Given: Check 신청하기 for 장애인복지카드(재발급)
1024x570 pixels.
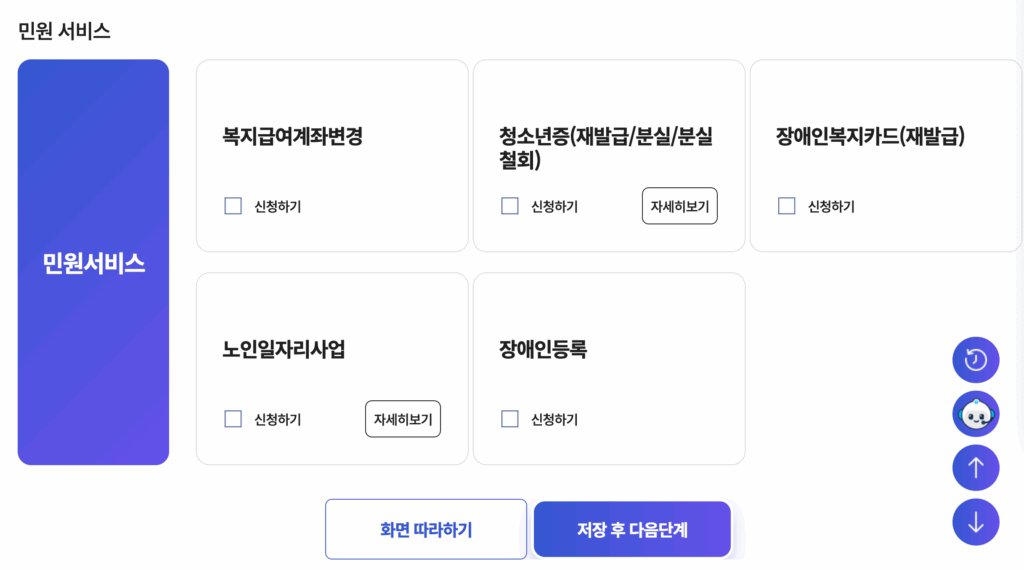Looking at the screenshot, I should click(787, 206).
